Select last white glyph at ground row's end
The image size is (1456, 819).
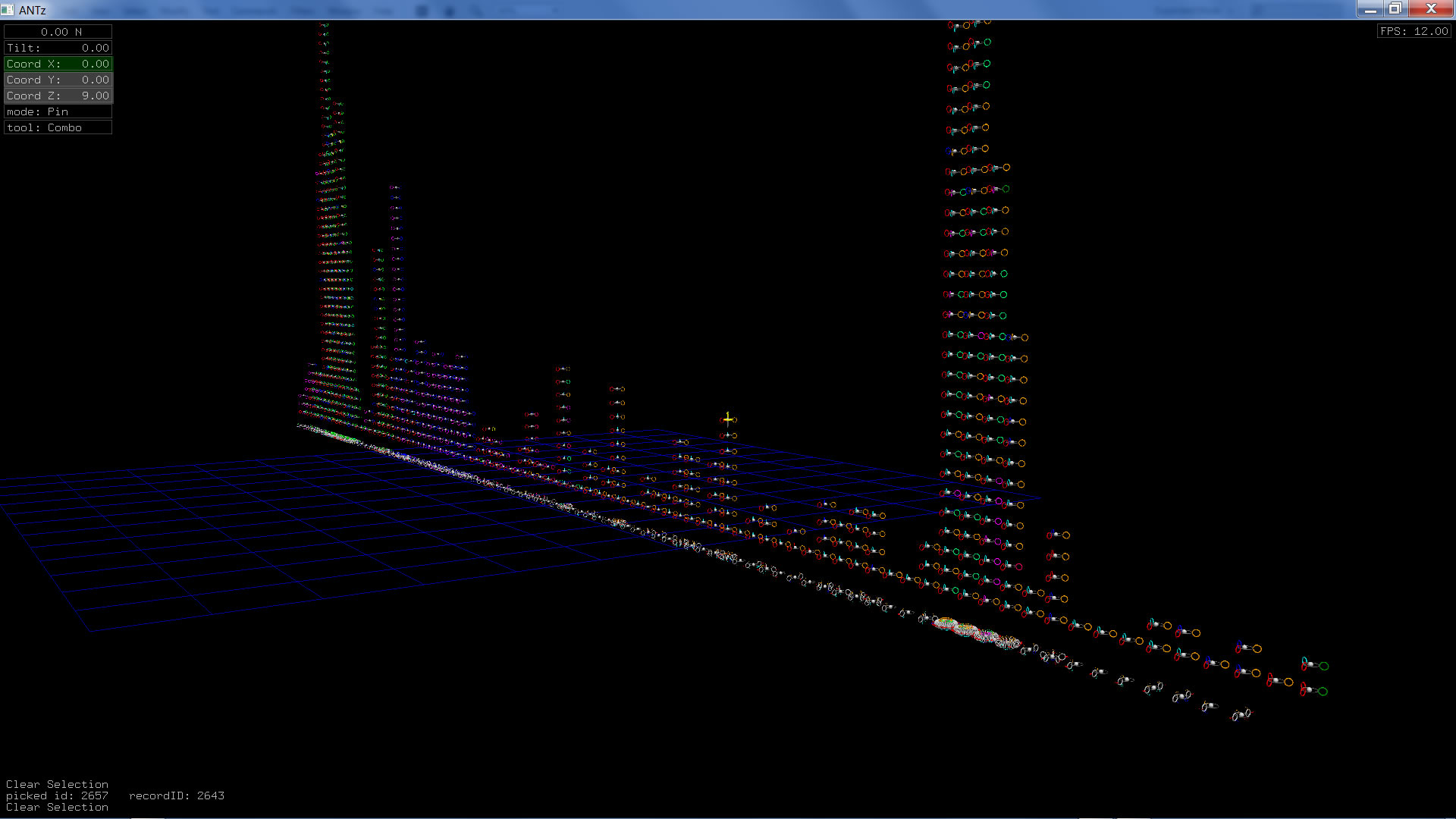point(1241,714)
